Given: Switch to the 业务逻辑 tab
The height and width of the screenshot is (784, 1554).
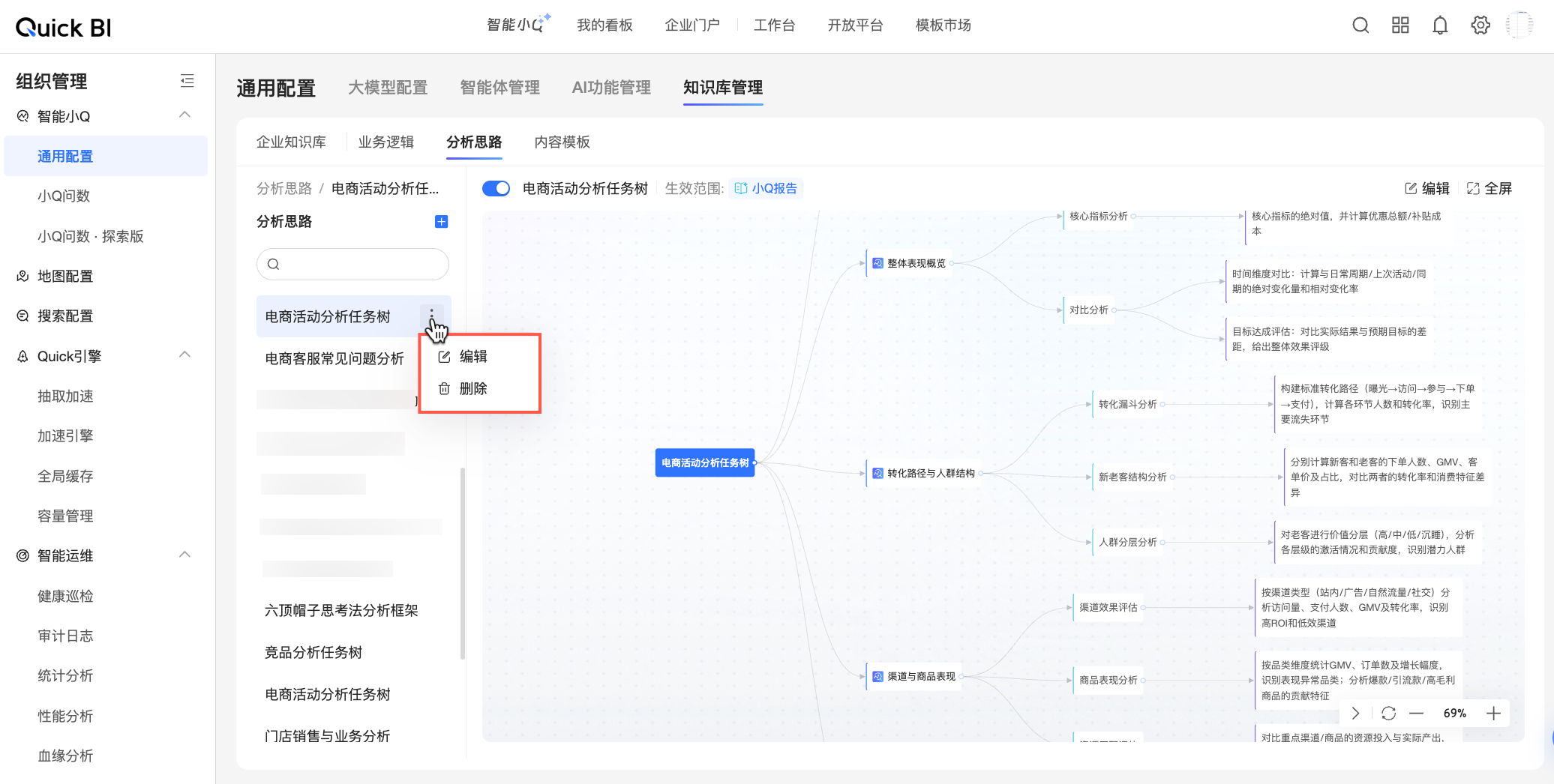Looking at the screenshot, I should [x=386, y=142].
